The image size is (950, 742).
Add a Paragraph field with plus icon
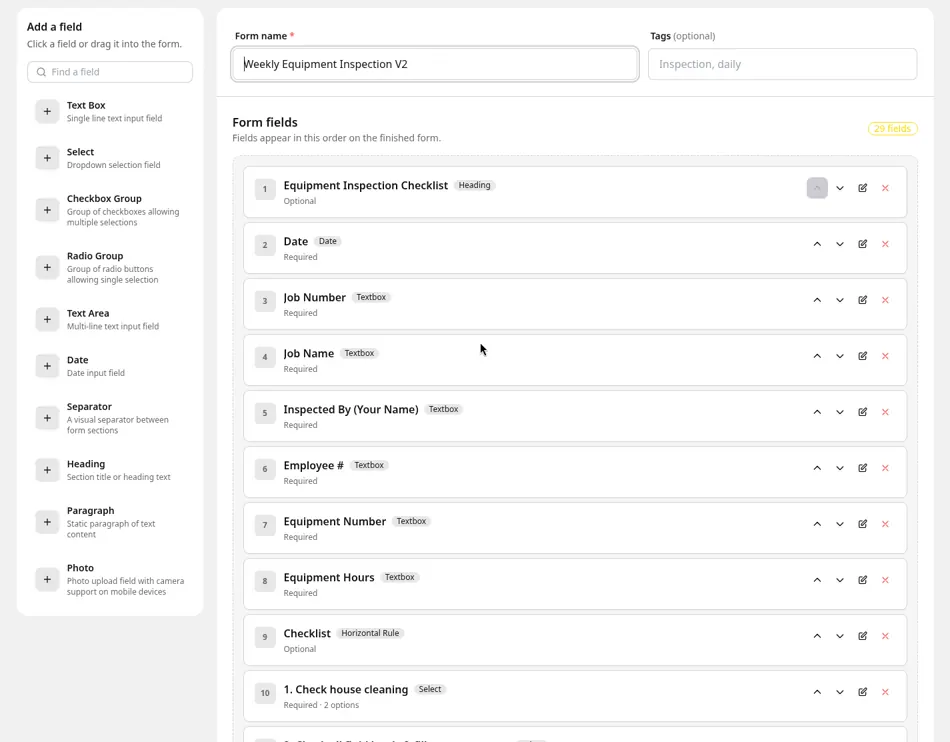pos(47,522)
